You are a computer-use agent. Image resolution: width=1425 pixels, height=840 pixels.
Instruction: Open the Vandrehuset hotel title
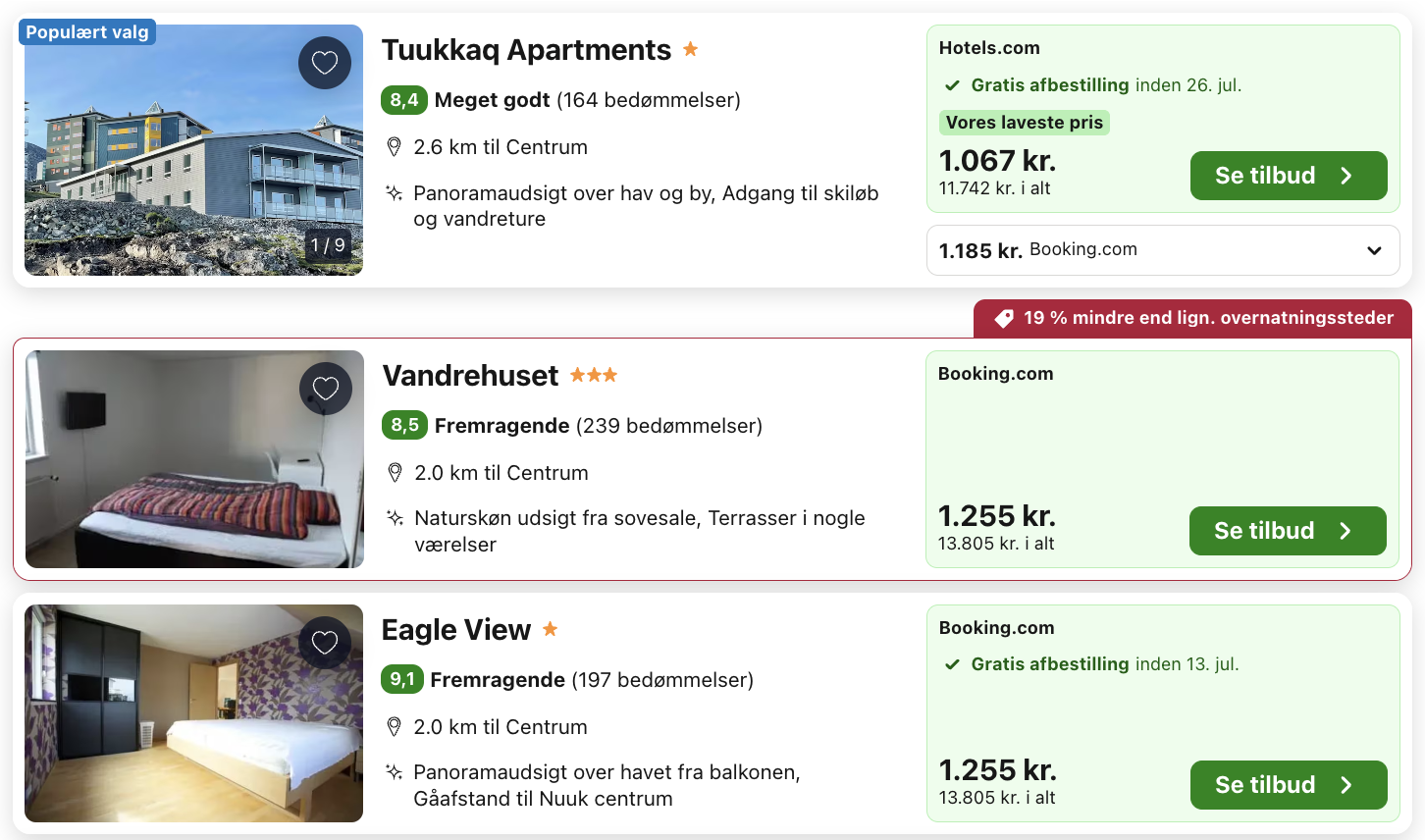(470, 376)
